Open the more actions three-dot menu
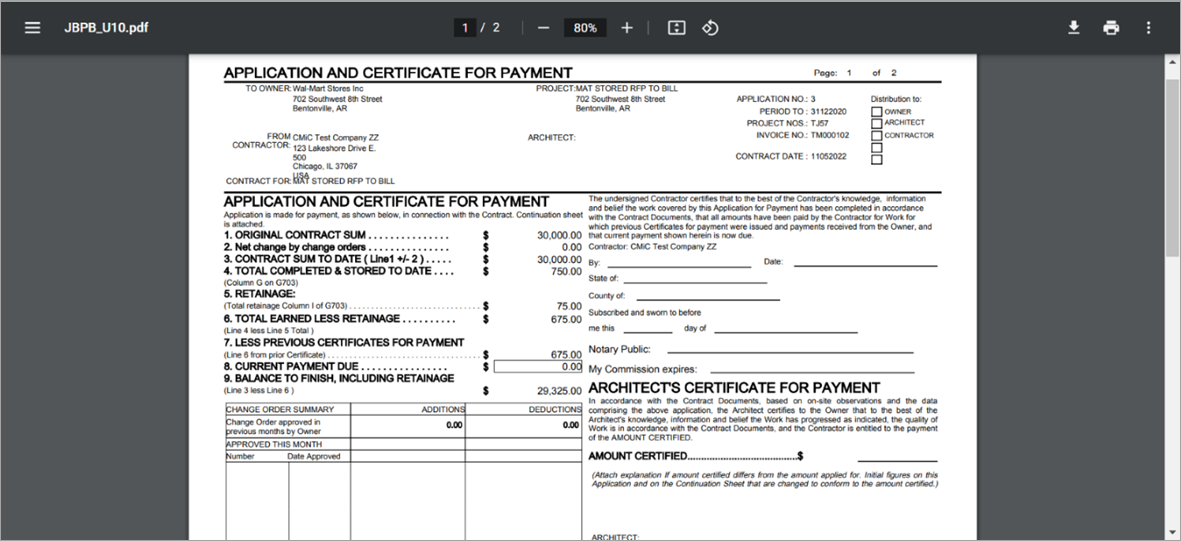Viewport: 1181px width, 541px height. [x=1148, y=28]
